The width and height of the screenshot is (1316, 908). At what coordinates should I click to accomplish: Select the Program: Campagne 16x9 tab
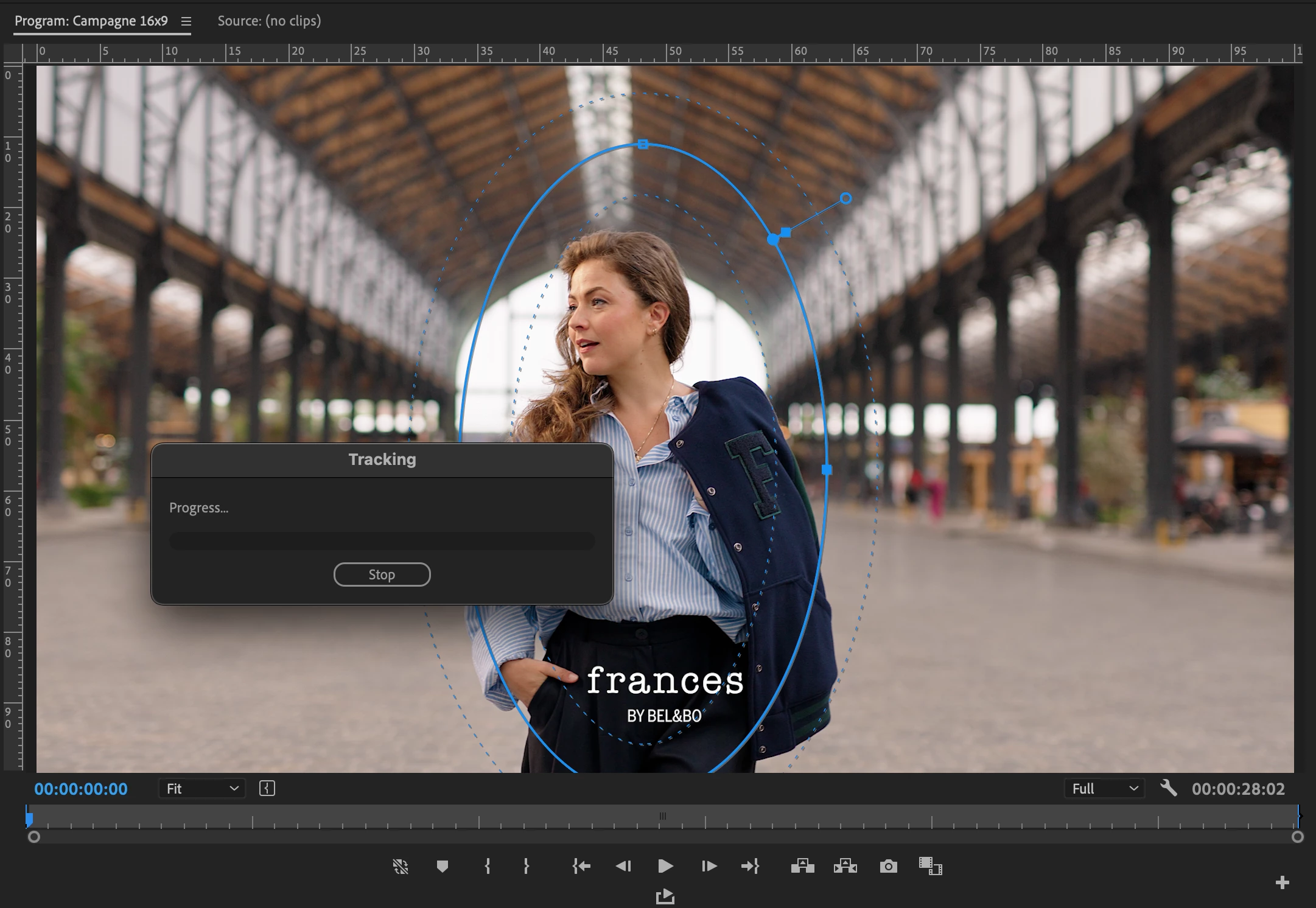click(91, 21)
